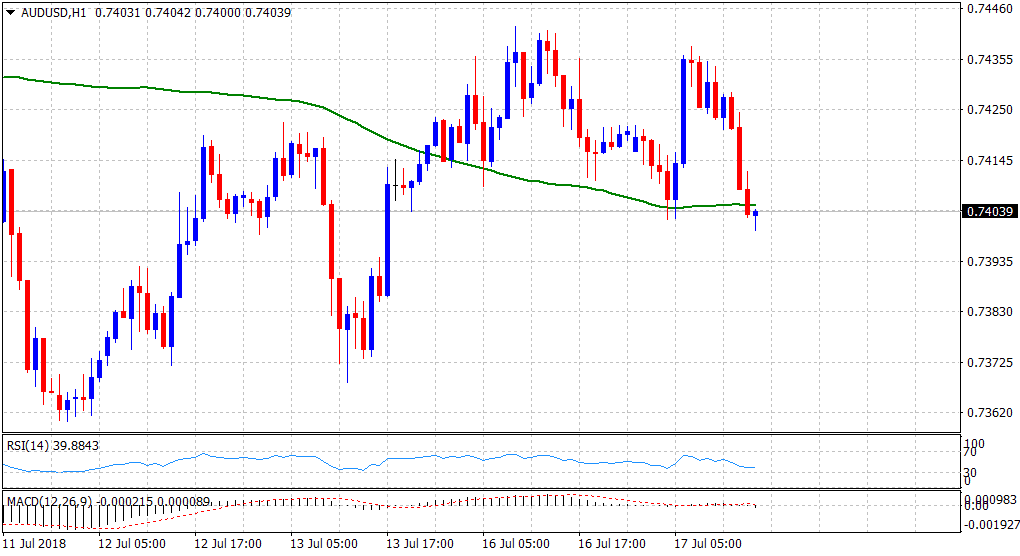Click the 16 Jul 17:00 time label
The width and height of the screenshot is (1020, 556).
coord(612,544)
